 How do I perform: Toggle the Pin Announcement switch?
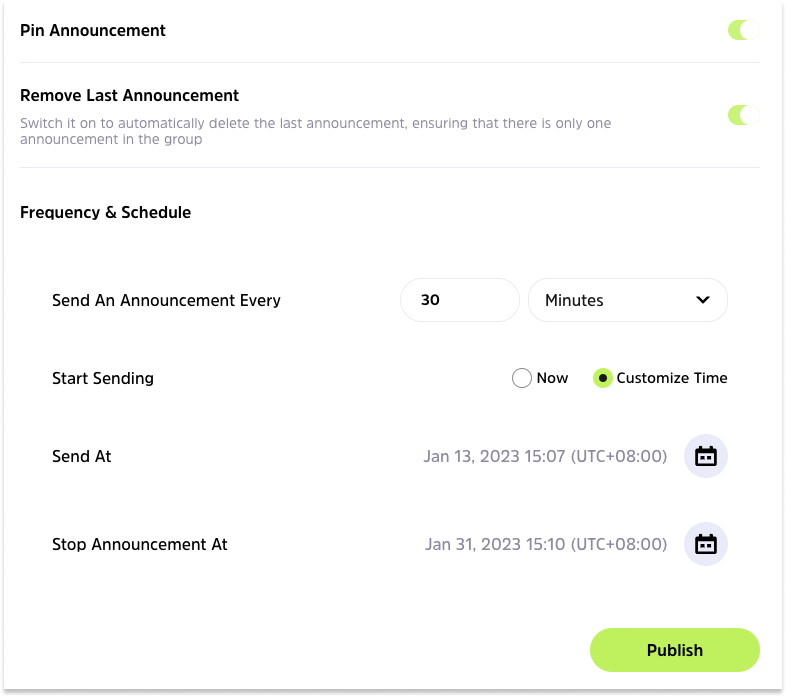point(743,30)
